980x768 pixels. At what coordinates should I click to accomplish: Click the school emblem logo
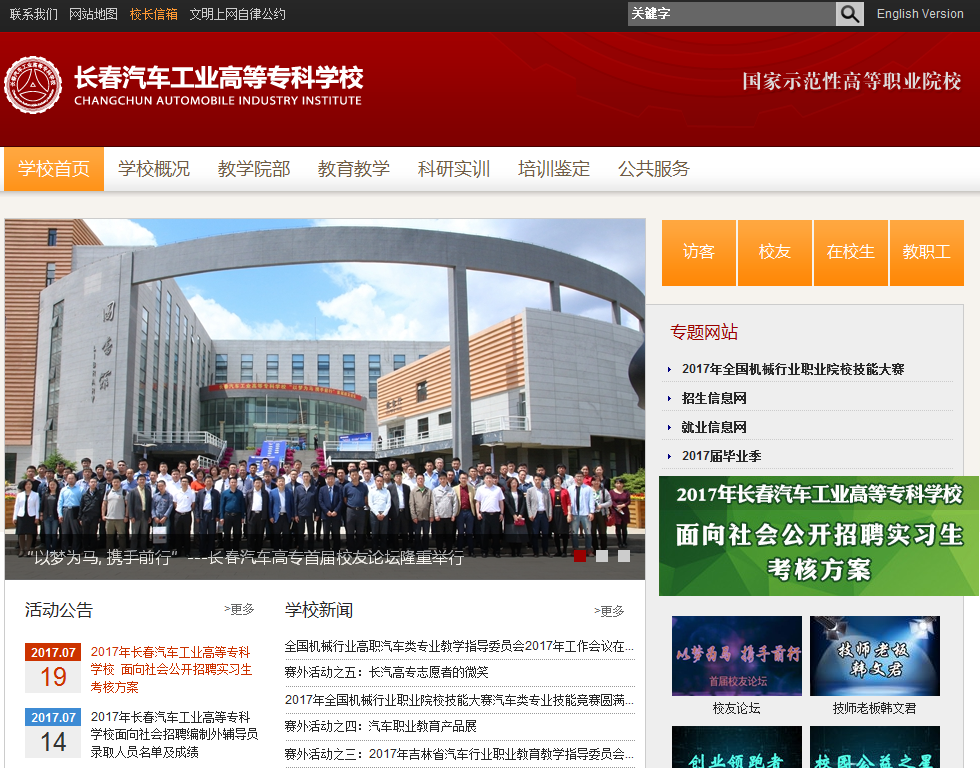pos(33,86)
